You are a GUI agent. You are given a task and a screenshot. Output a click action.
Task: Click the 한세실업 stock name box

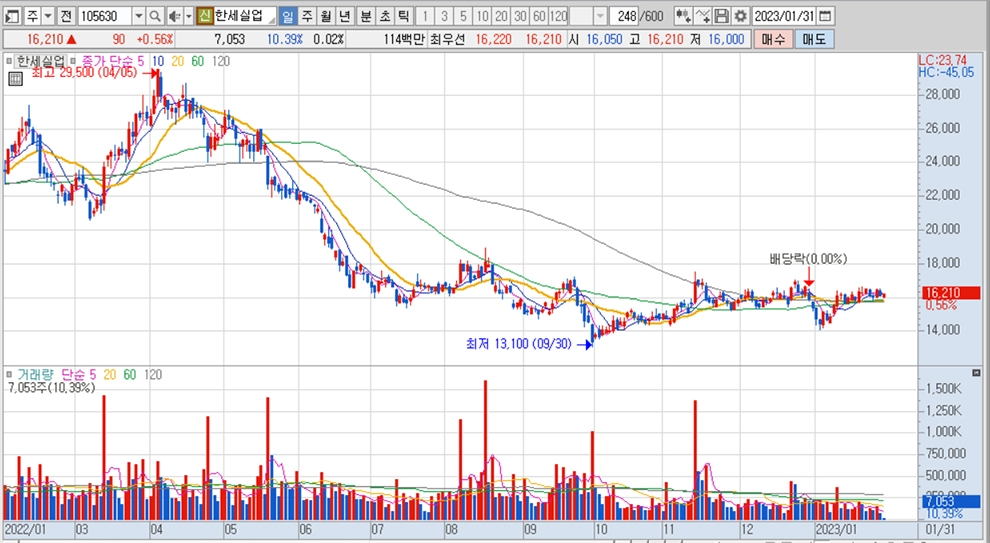(x=244, y=16)
